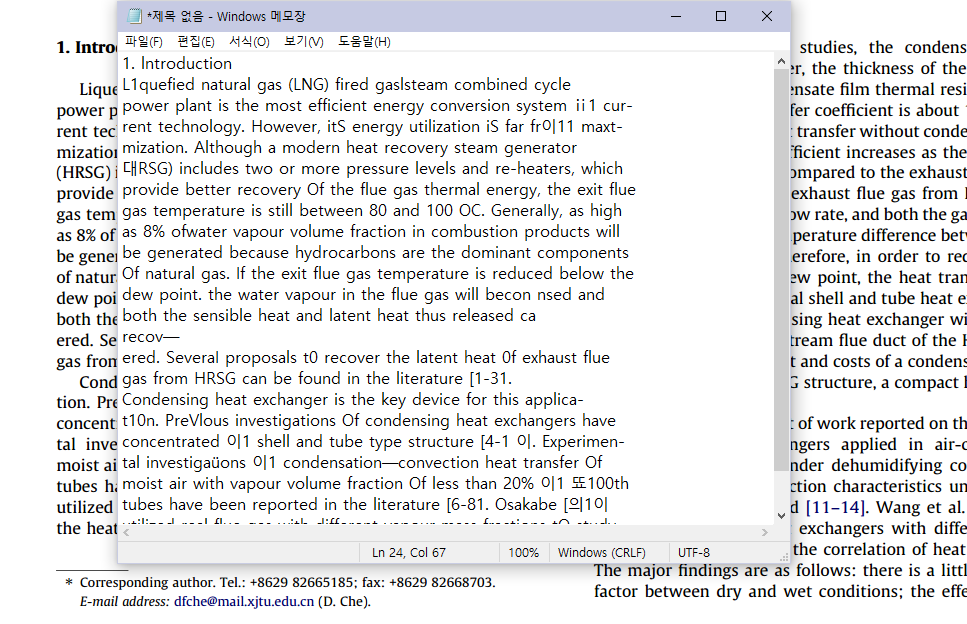This screenshot has height=624, width=967.
Task: Click the 'Ln 24, Col 67' status entry
Action: point(408,552)
